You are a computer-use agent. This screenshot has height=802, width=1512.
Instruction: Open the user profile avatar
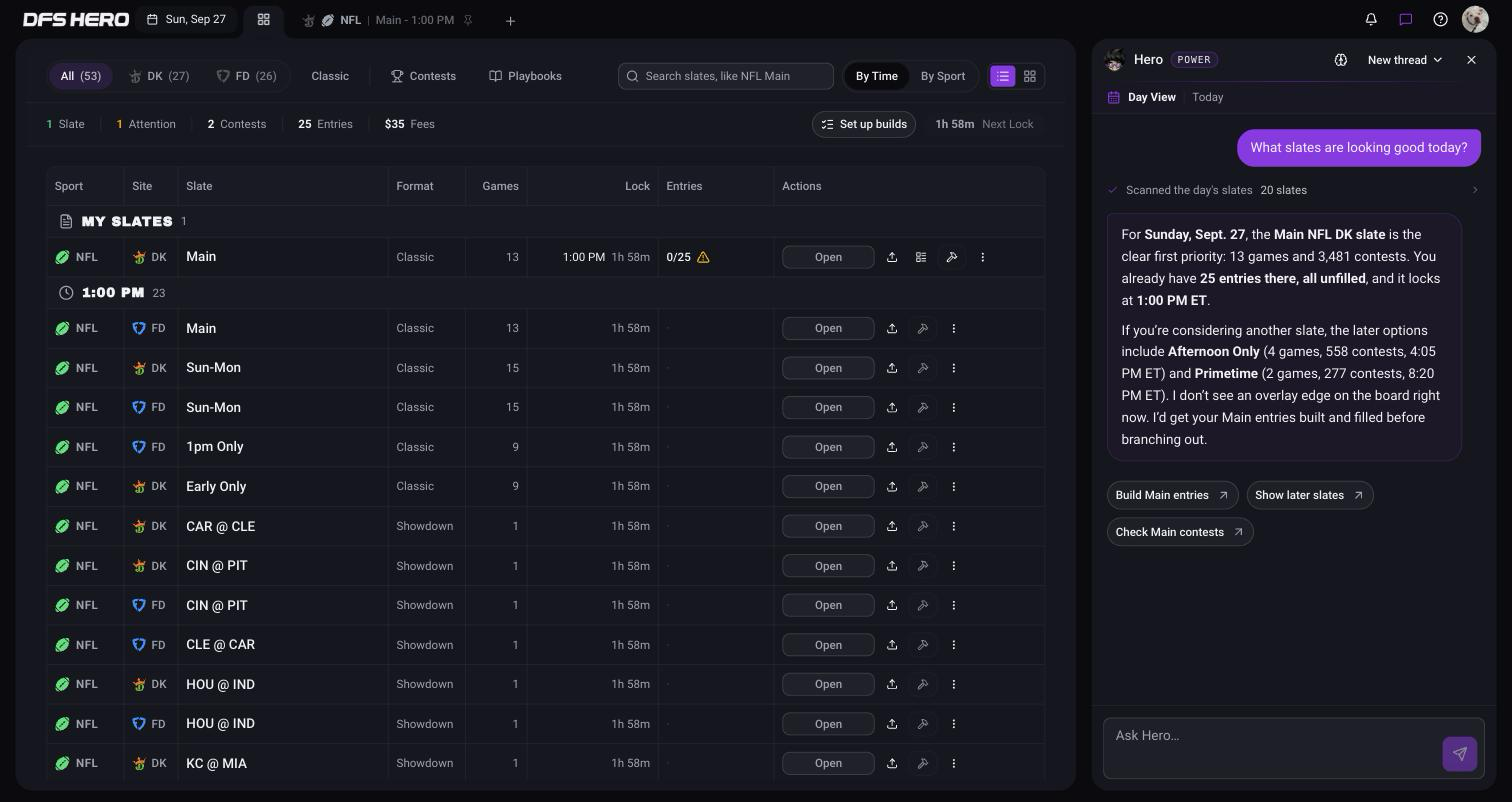pos(1475,19)
